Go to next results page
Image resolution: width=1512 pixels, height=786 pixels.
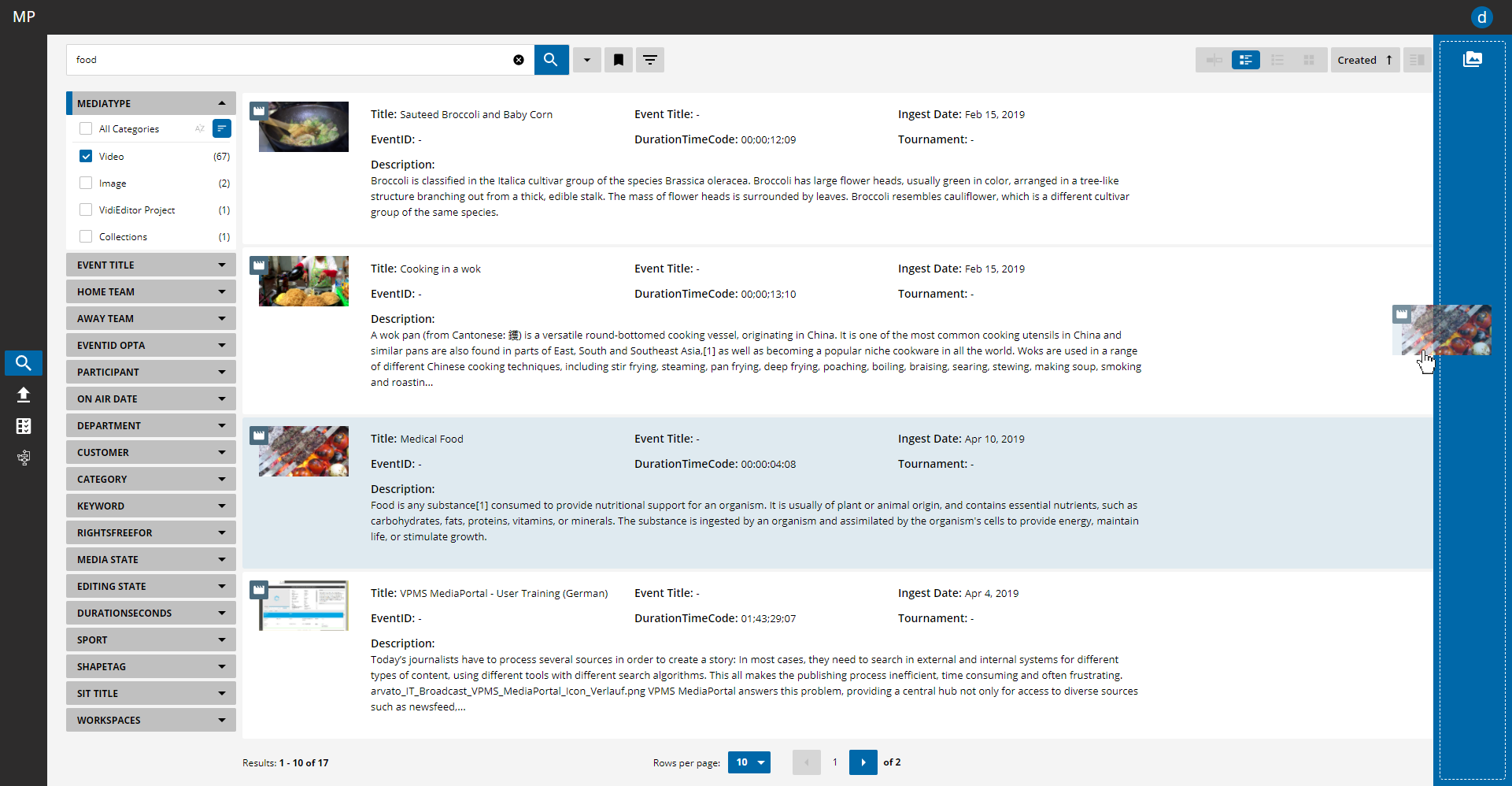(x=863, y=762)
